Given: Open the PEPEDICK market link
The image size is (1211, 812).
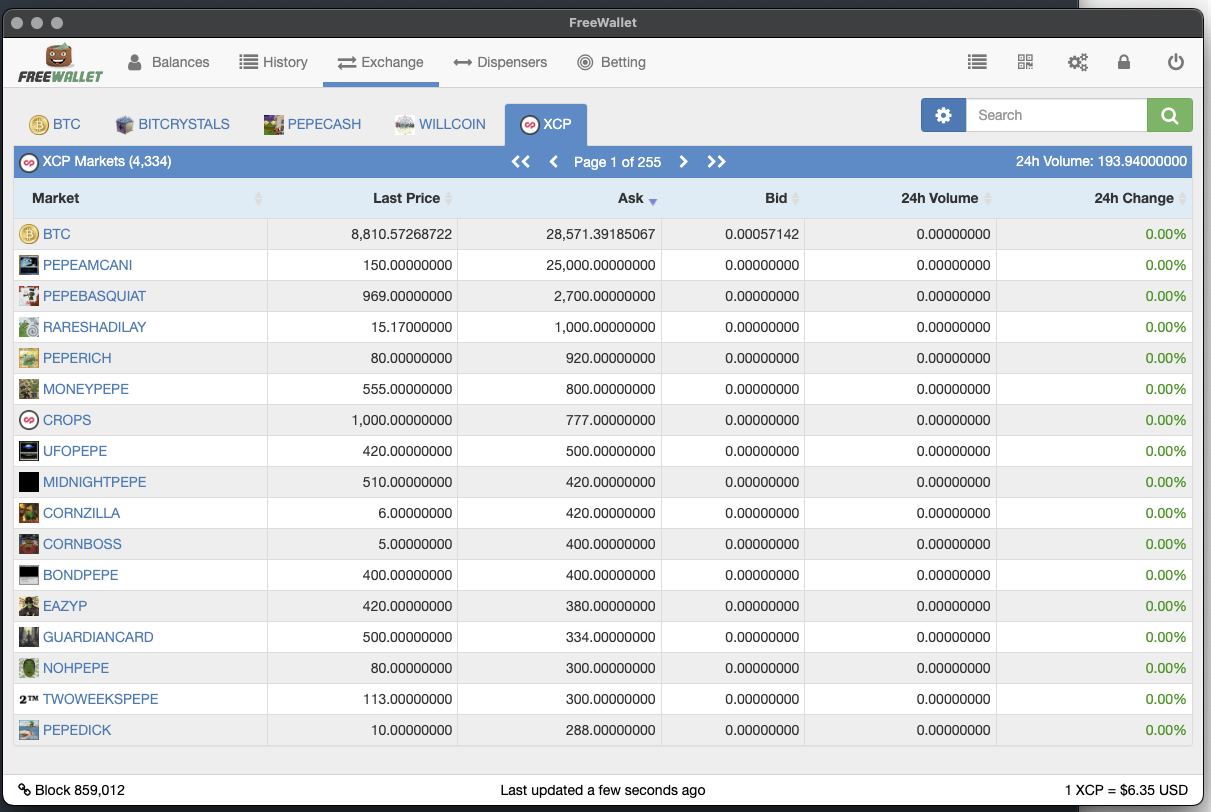Looking at the screenshot, I should click(x=77, y=730).
